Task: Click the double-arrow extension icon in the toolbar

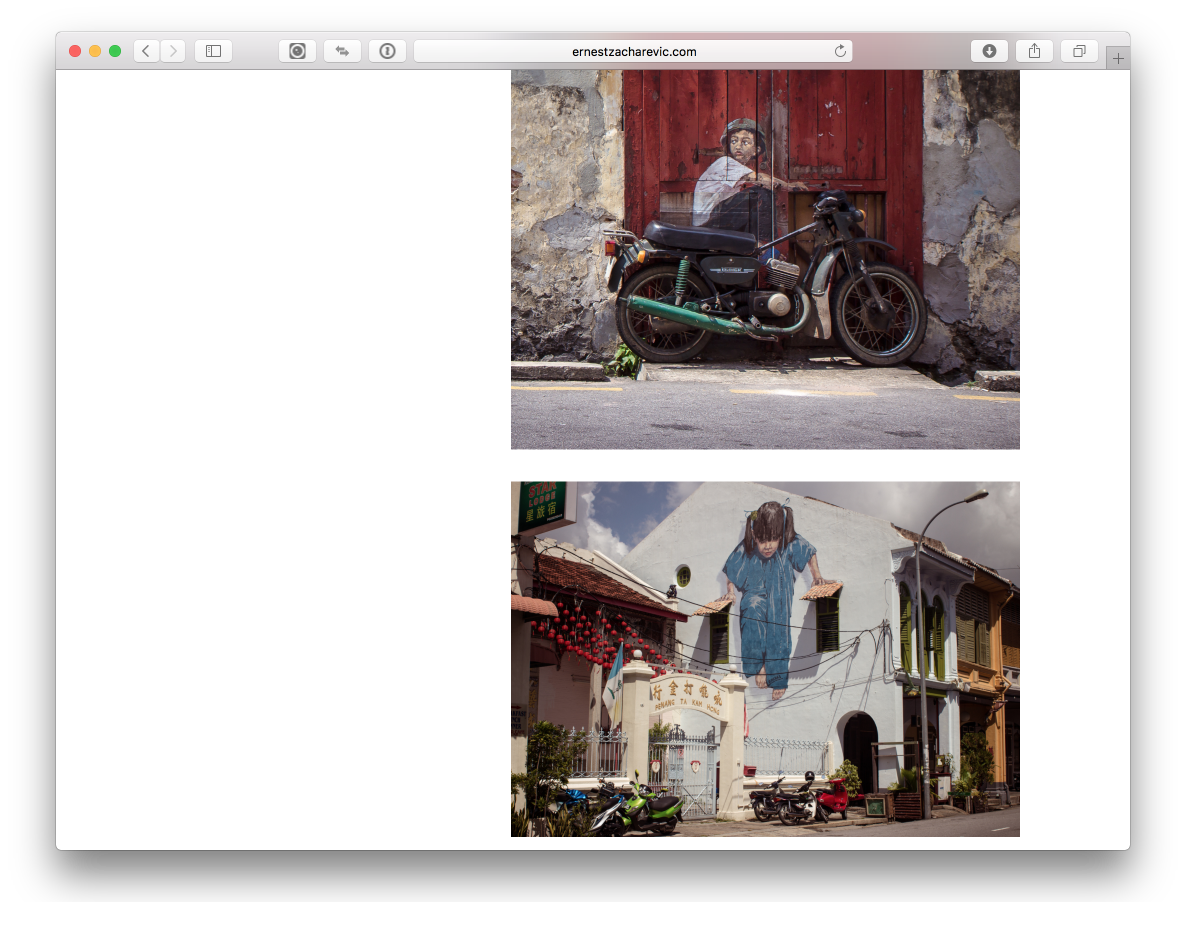Action: tap(342, 51)
